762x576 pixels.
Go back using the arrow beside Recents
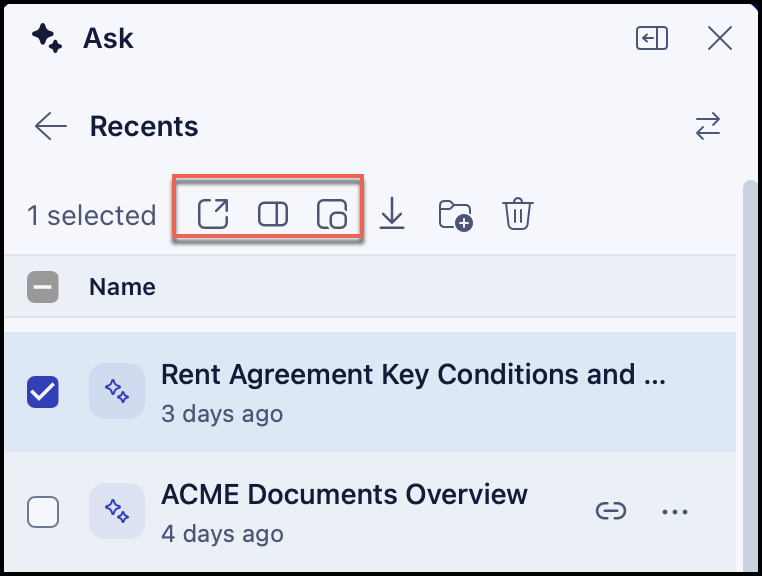(x=51, y=126)
